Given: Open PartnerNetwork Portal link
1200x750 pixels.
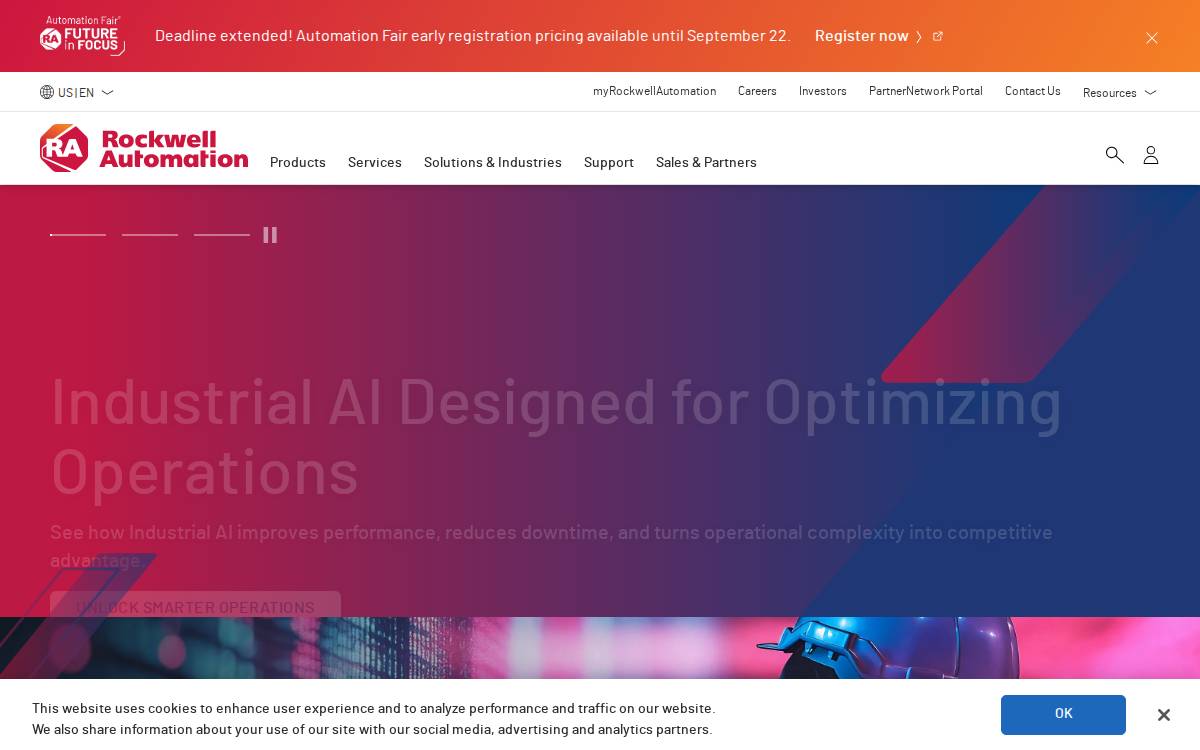Looking at the screenshot, I should (x=926, y=91).
